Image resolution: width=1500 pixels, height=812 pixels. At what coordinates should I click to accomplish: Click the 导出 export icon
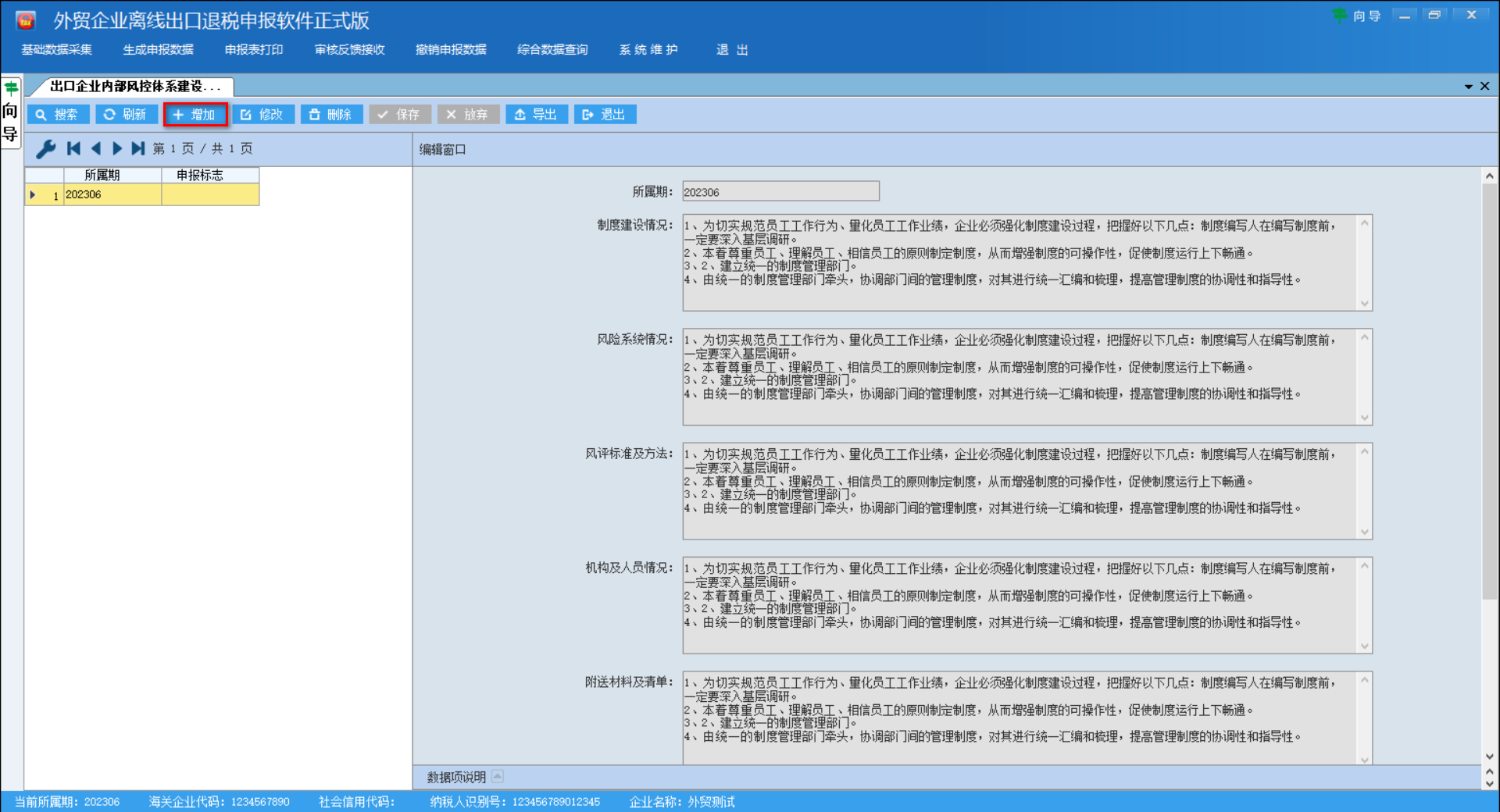[x=521, y=114]
